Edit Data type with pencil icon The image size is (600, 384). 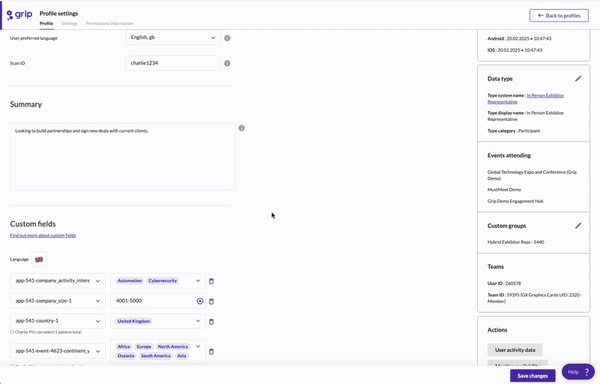point(578,78)
